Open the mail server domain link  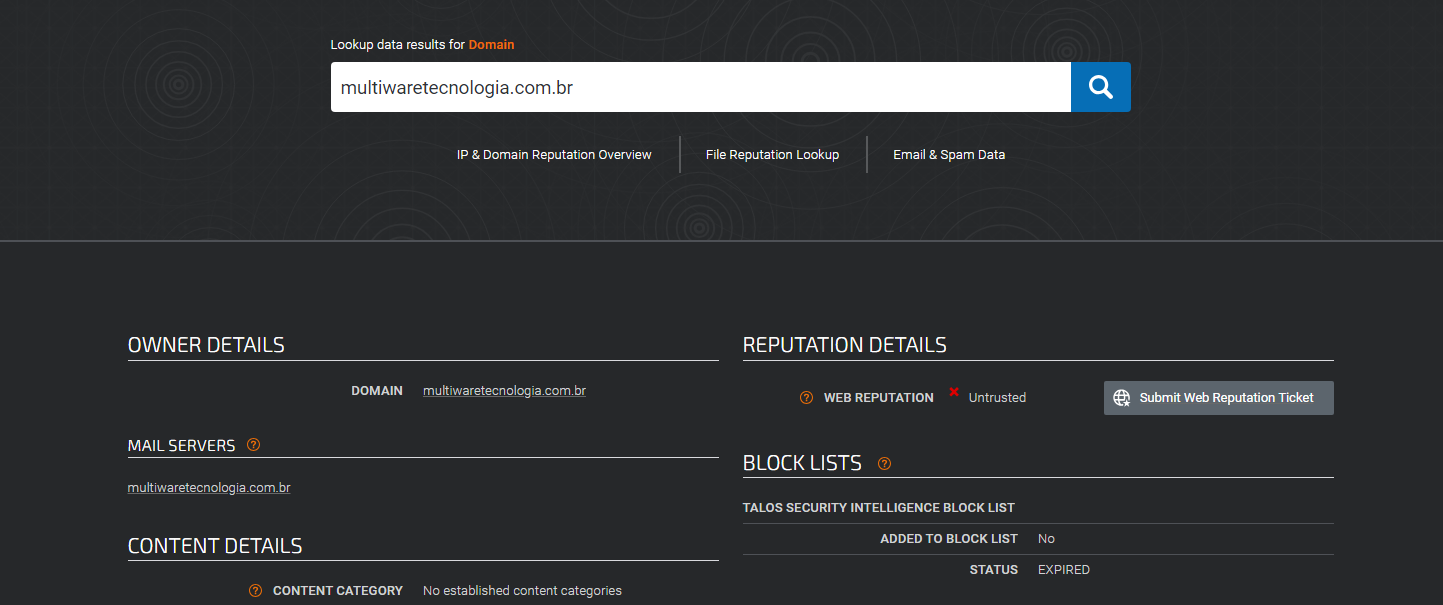click(x=209, y=488)
